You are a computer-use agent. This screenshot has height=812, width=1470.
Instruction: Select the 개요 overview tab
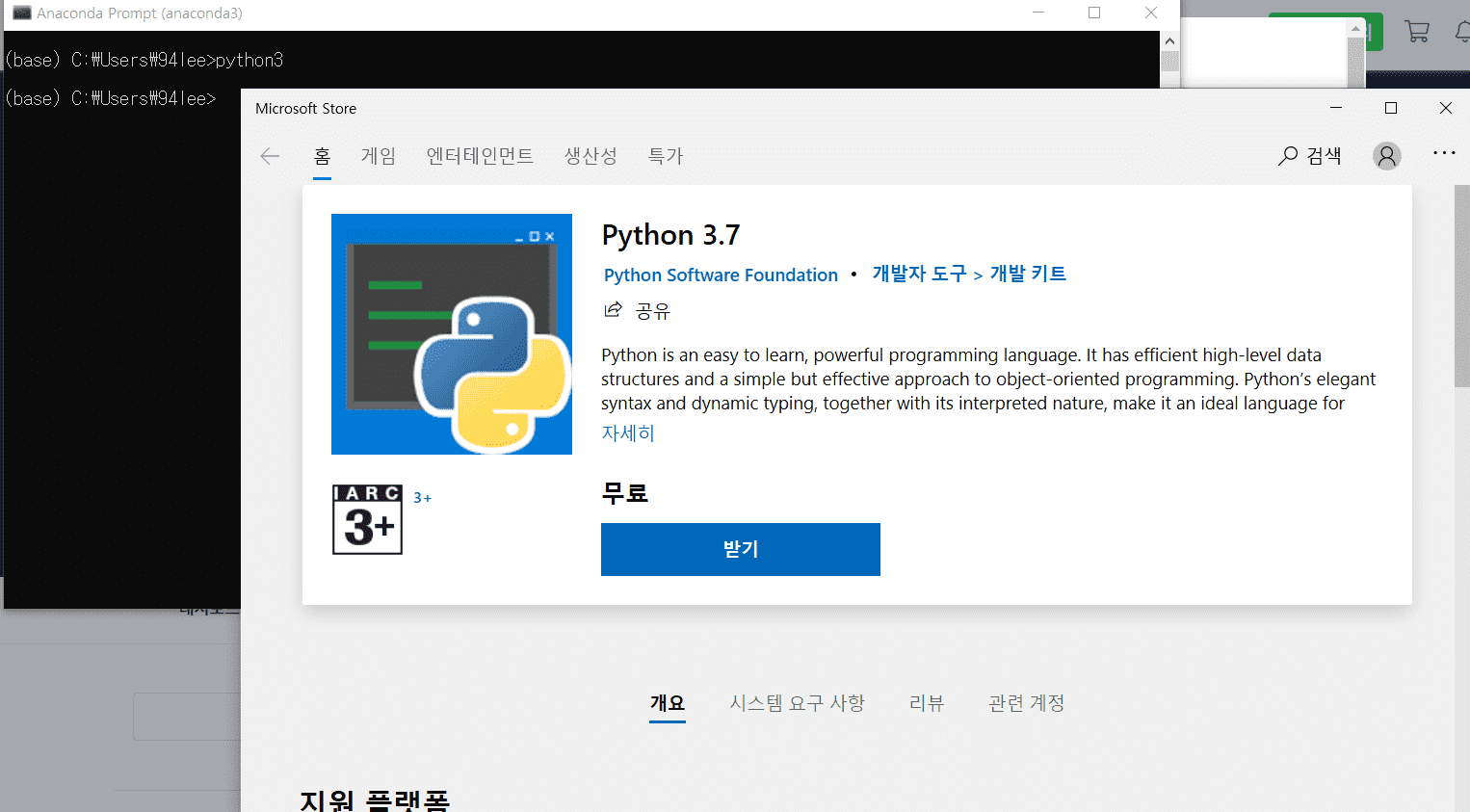[x=668, y=703]
